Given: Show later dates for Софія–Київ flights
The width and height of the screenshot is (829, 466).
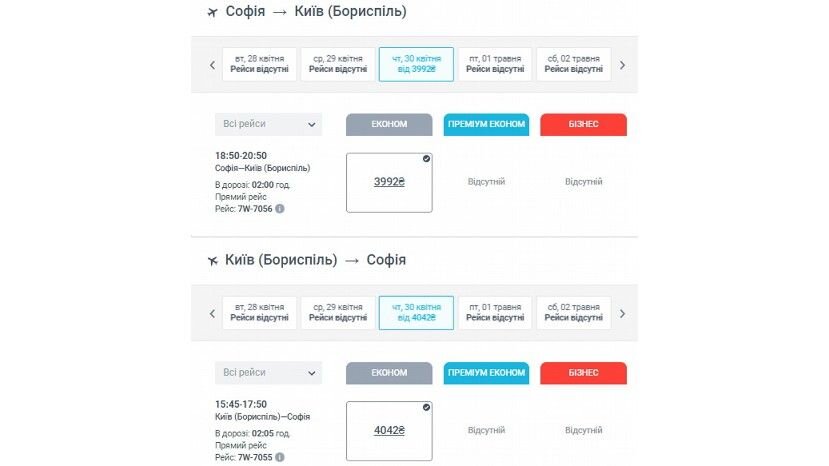Looking at the screenshot, I should (622, 65).
